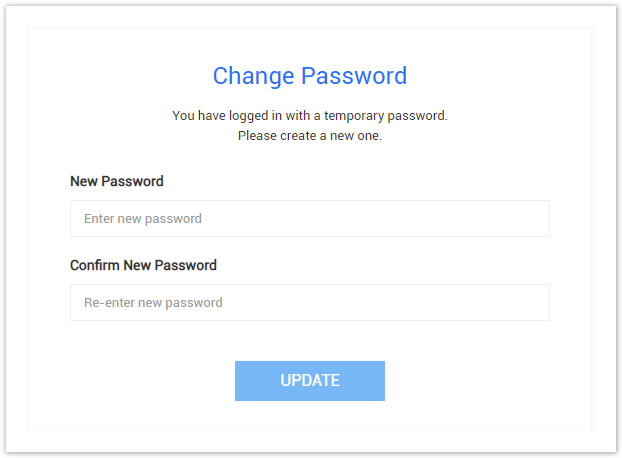Focus the Enter new password field
622x458 pixels.
tap(310, 218)
